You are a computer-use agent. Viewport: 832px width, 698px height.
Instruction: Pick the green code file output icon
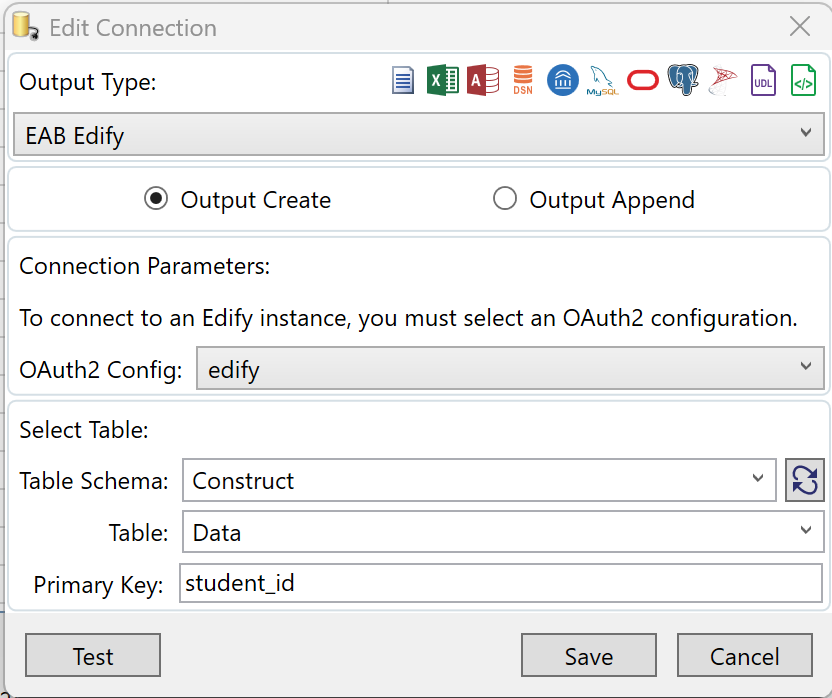tap(803, 80)
